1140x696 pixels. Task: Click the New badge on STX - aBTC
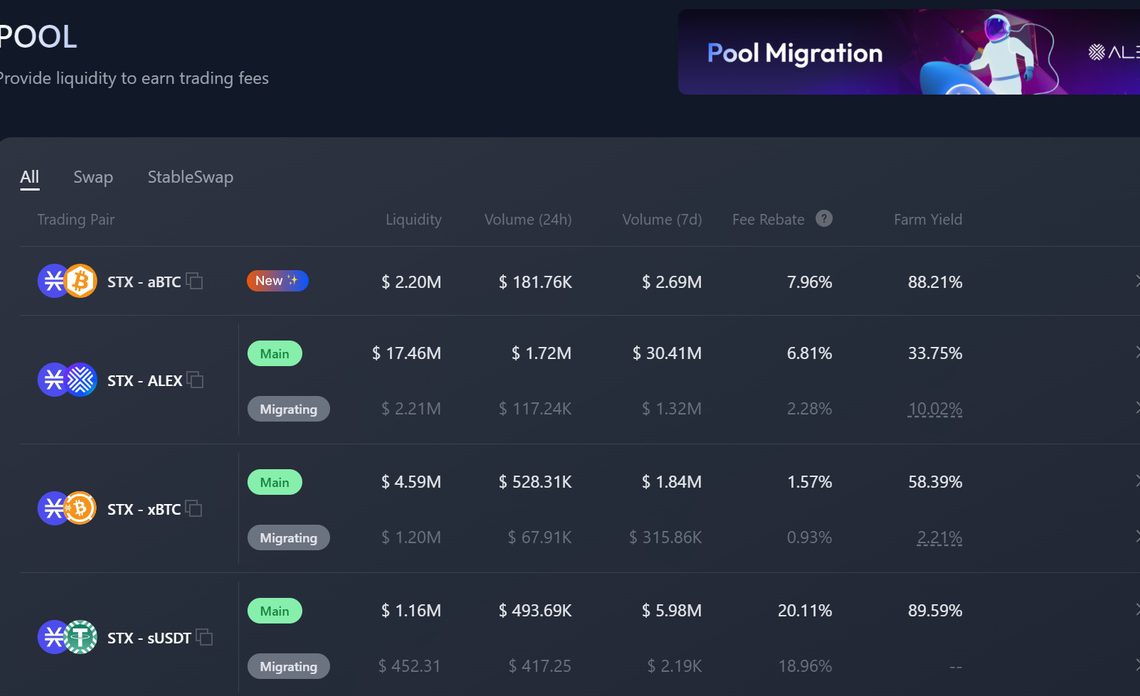[x=277, y=281]
